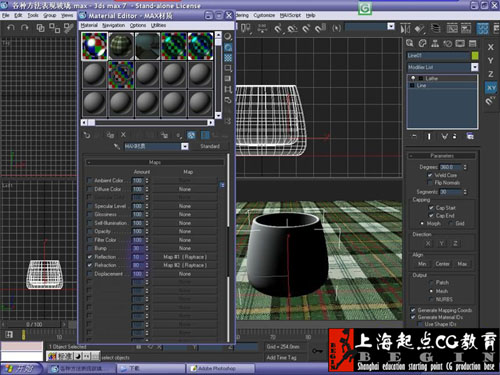Open the Motion command panel tab
500x375 pixels.
[x=447, y=43]
